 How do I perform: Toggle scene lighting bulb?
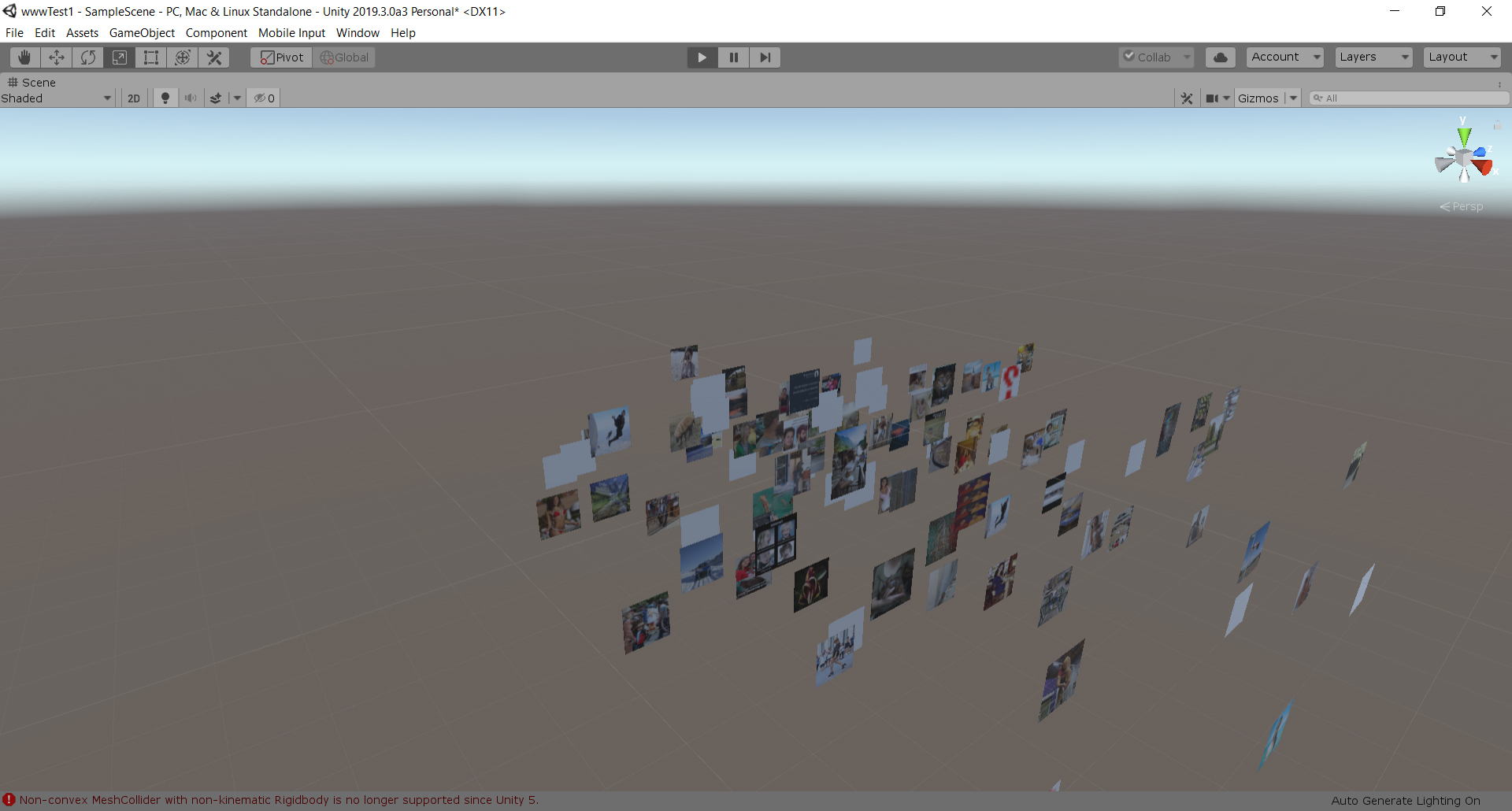(165, 98)
